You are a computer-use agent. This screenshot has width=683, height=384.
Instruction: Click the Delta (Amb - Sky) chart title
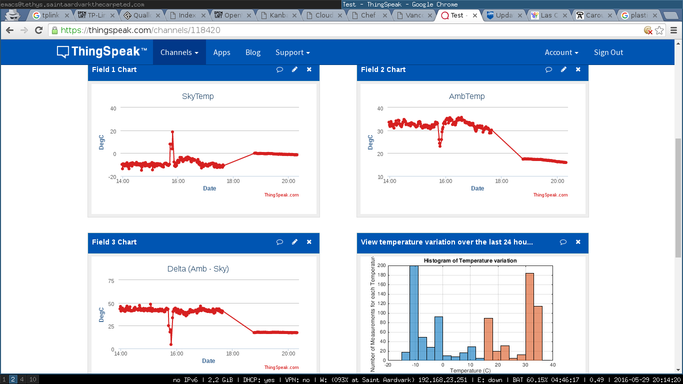click(198, 269)
